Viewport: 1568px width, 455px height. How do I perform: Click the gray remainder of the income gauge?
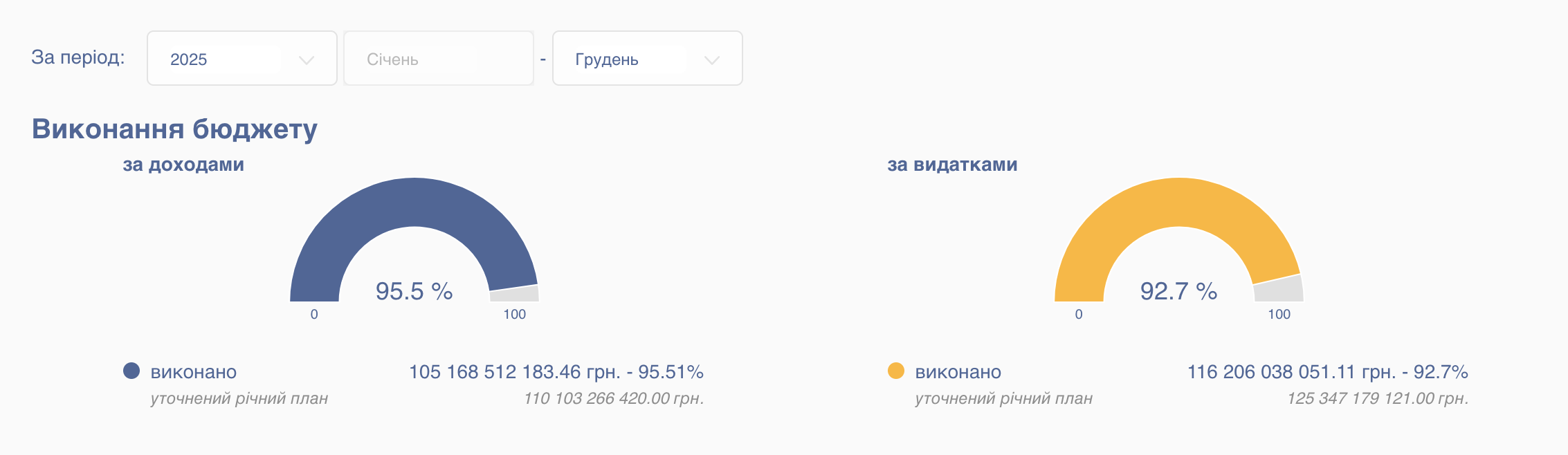[515, 294]
